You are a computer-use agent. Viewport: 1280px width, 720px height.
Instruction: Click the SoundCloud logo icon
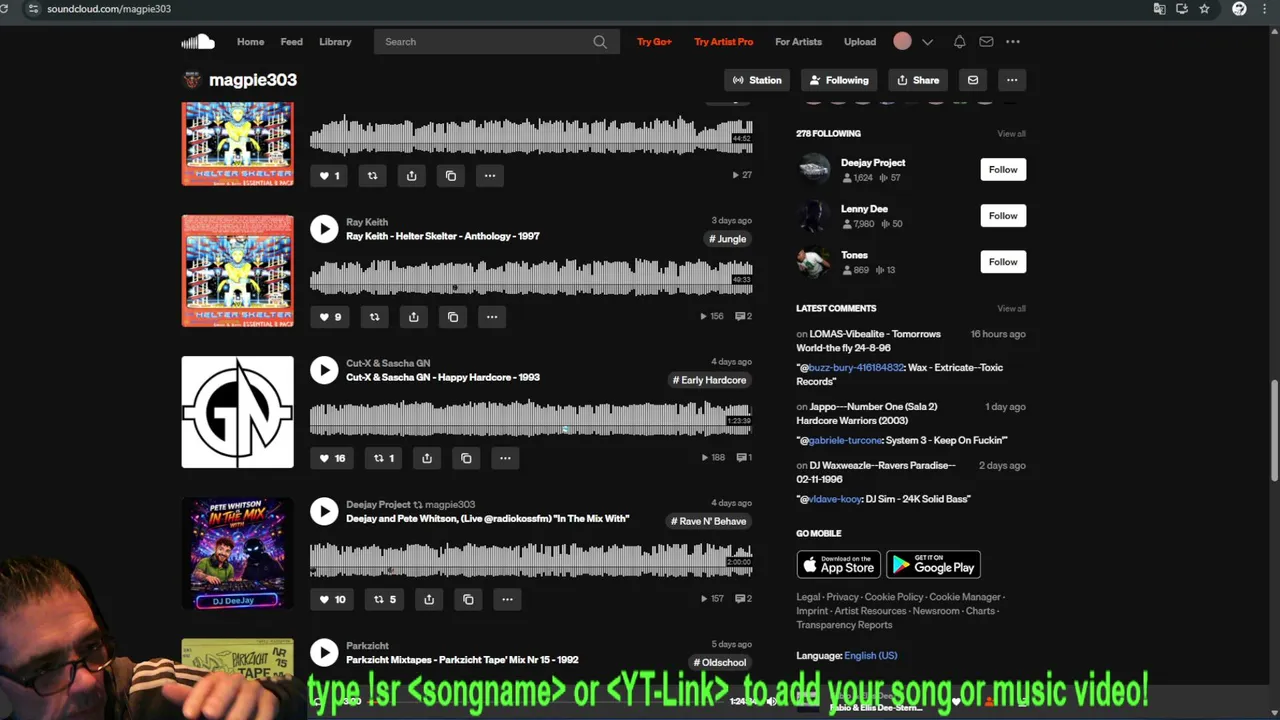198,42
